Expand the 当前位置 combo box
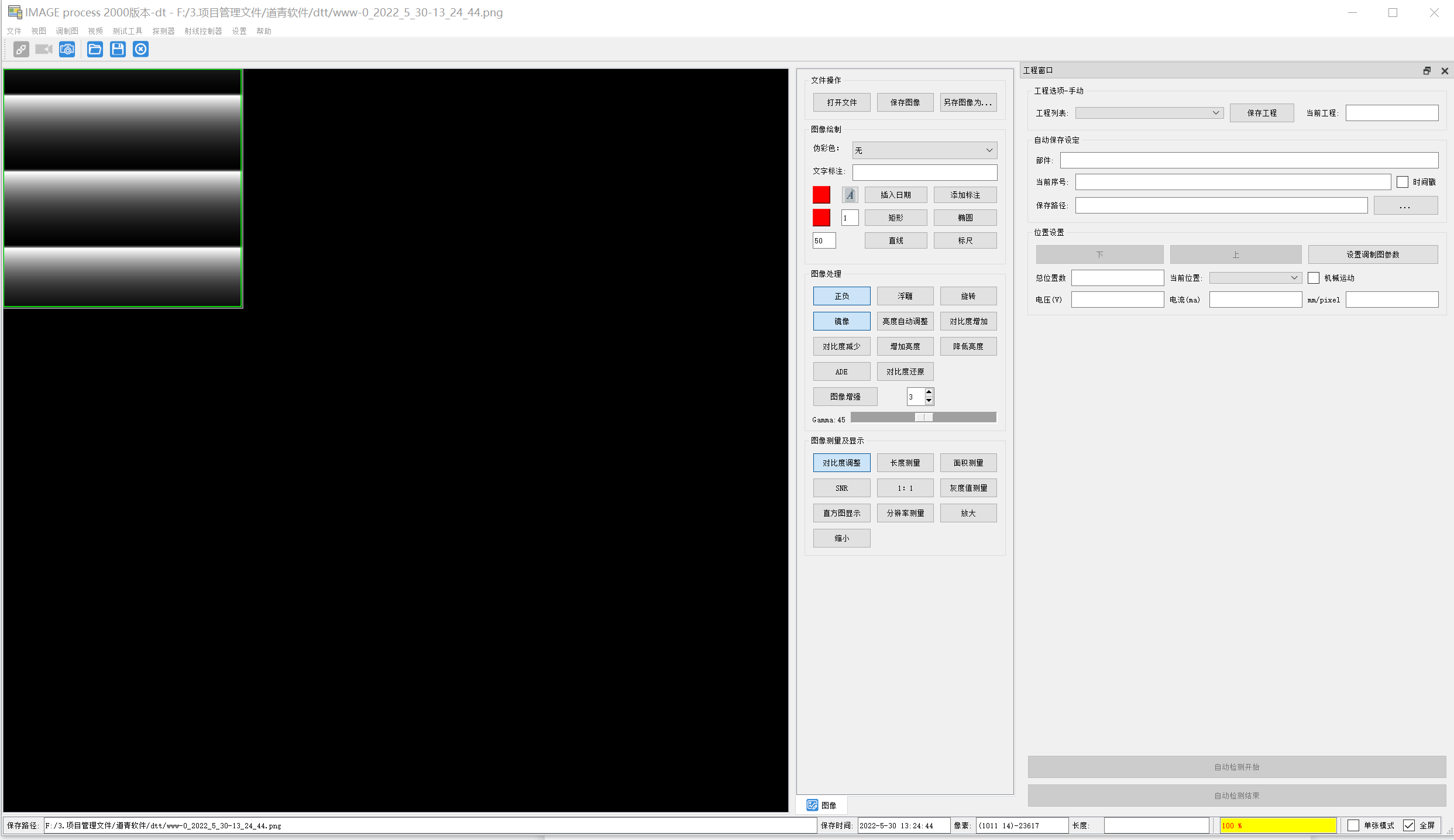1454x840 pixels. (1294, 278)
